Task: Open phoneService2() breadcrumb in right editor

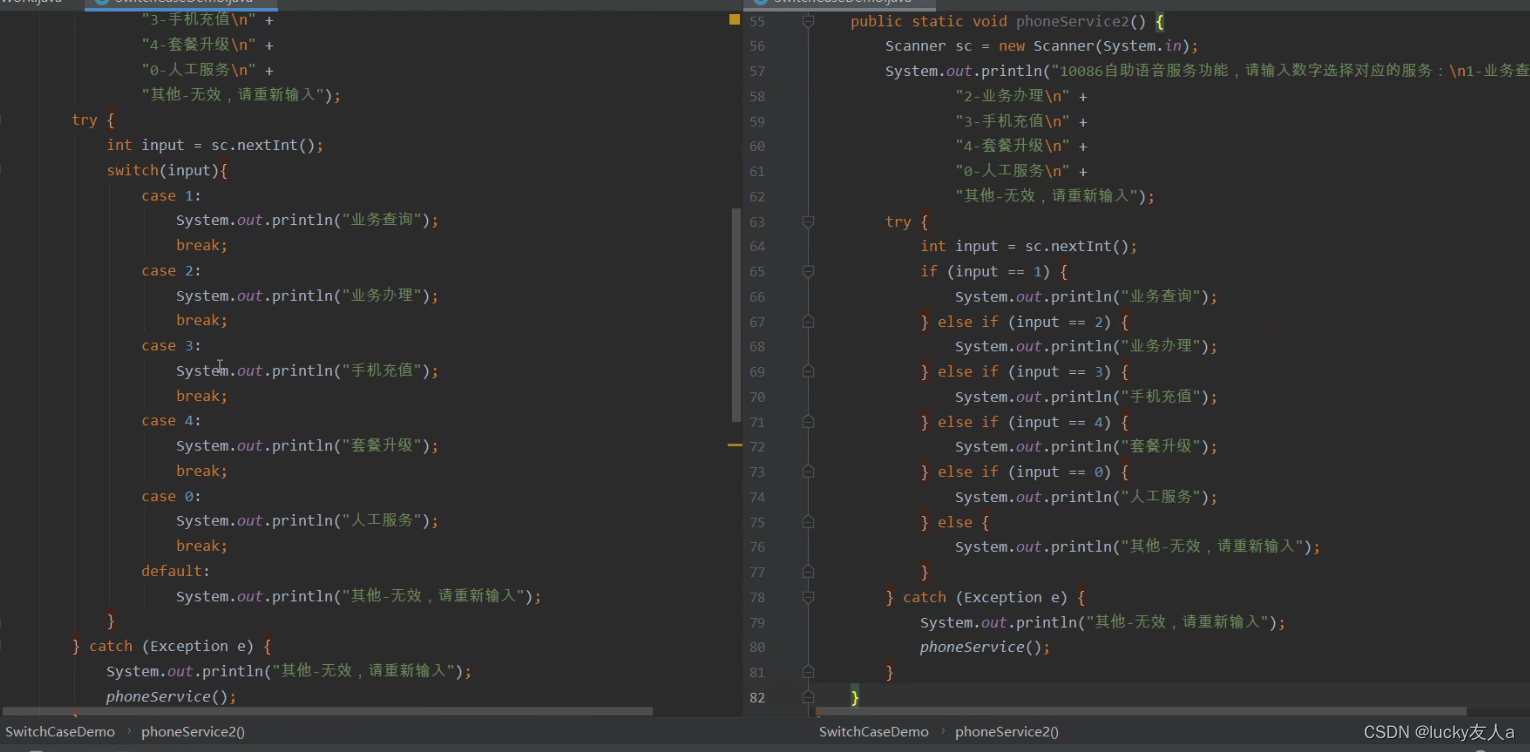Action: 1007,732
